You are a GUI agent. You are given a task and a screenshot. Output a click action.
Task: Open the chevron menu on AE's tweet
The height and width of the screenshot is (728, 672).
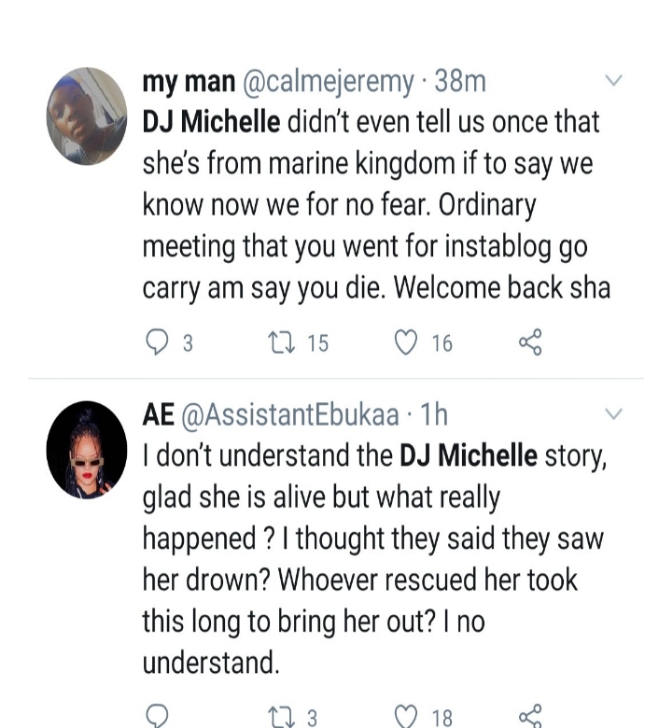(614, 413)
